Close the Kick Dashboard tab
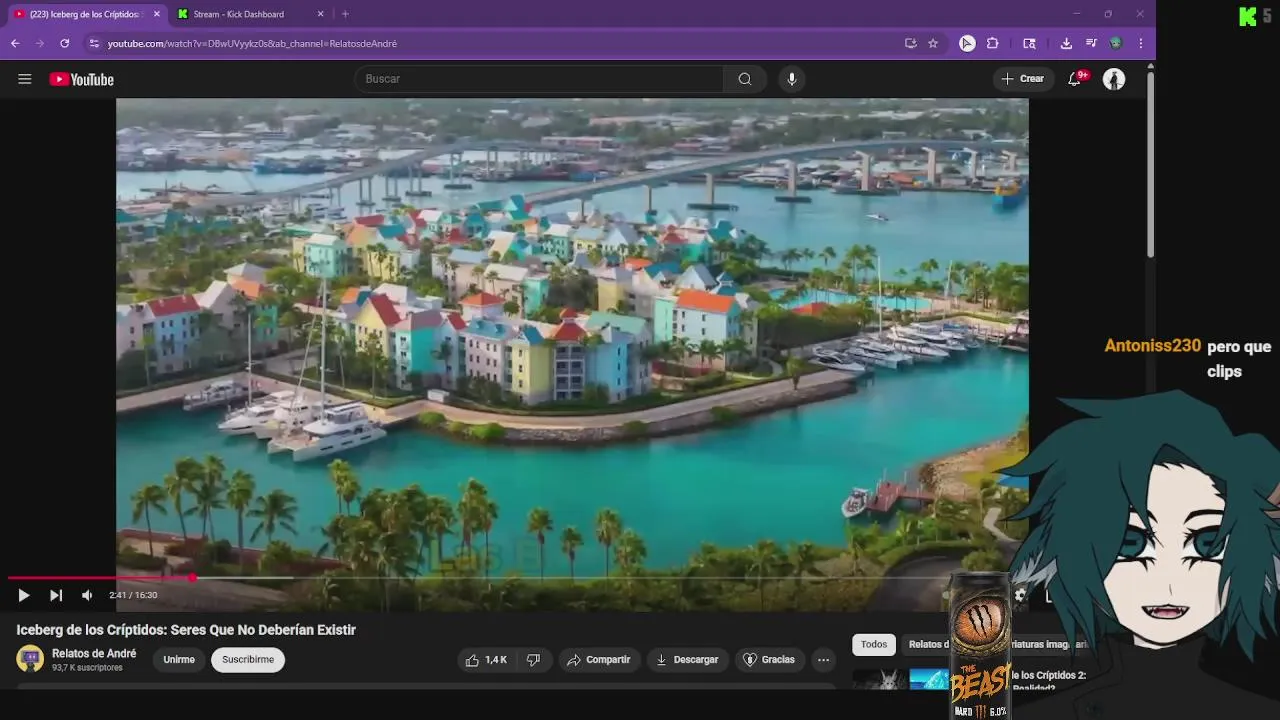1280x720 pixels. (x=320, y=14)
